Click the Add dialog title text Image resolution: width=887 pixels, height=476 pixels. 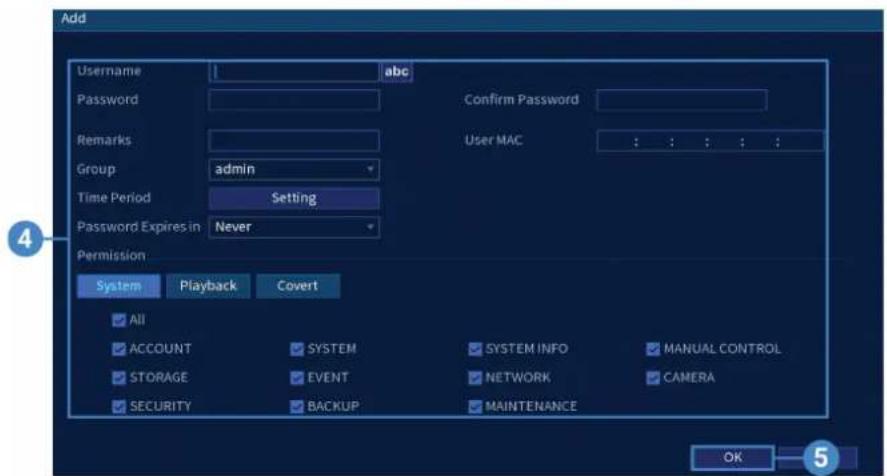pos(74,18)
